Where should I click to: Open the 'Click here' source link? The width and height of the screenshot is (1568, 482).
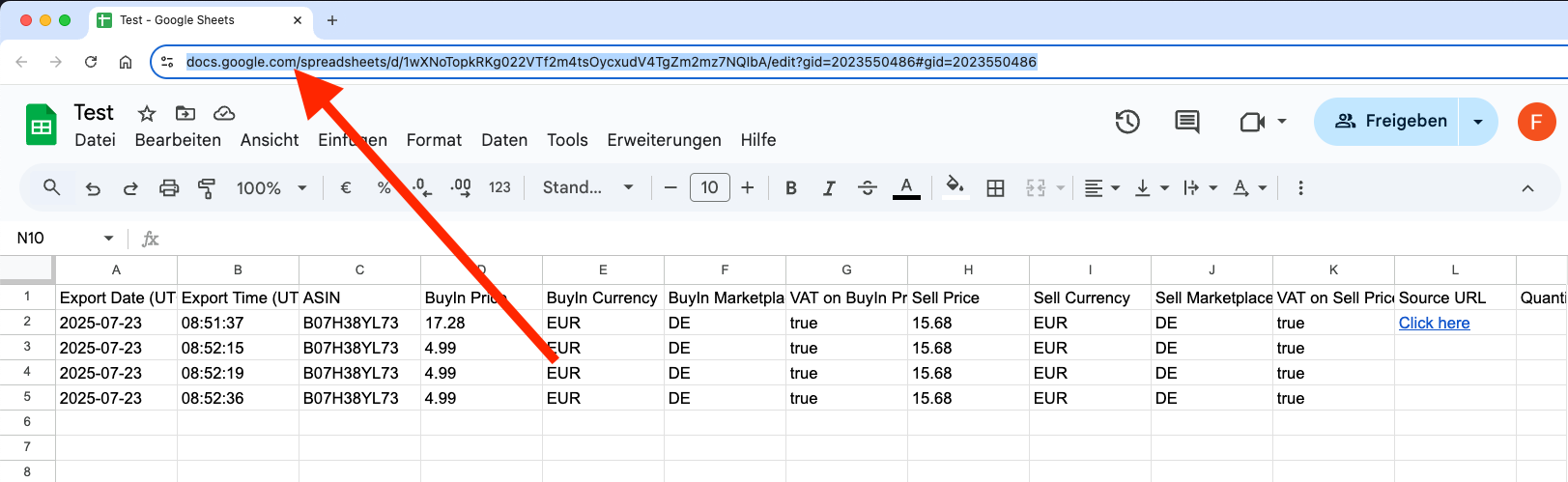(x=1434, y=323)
